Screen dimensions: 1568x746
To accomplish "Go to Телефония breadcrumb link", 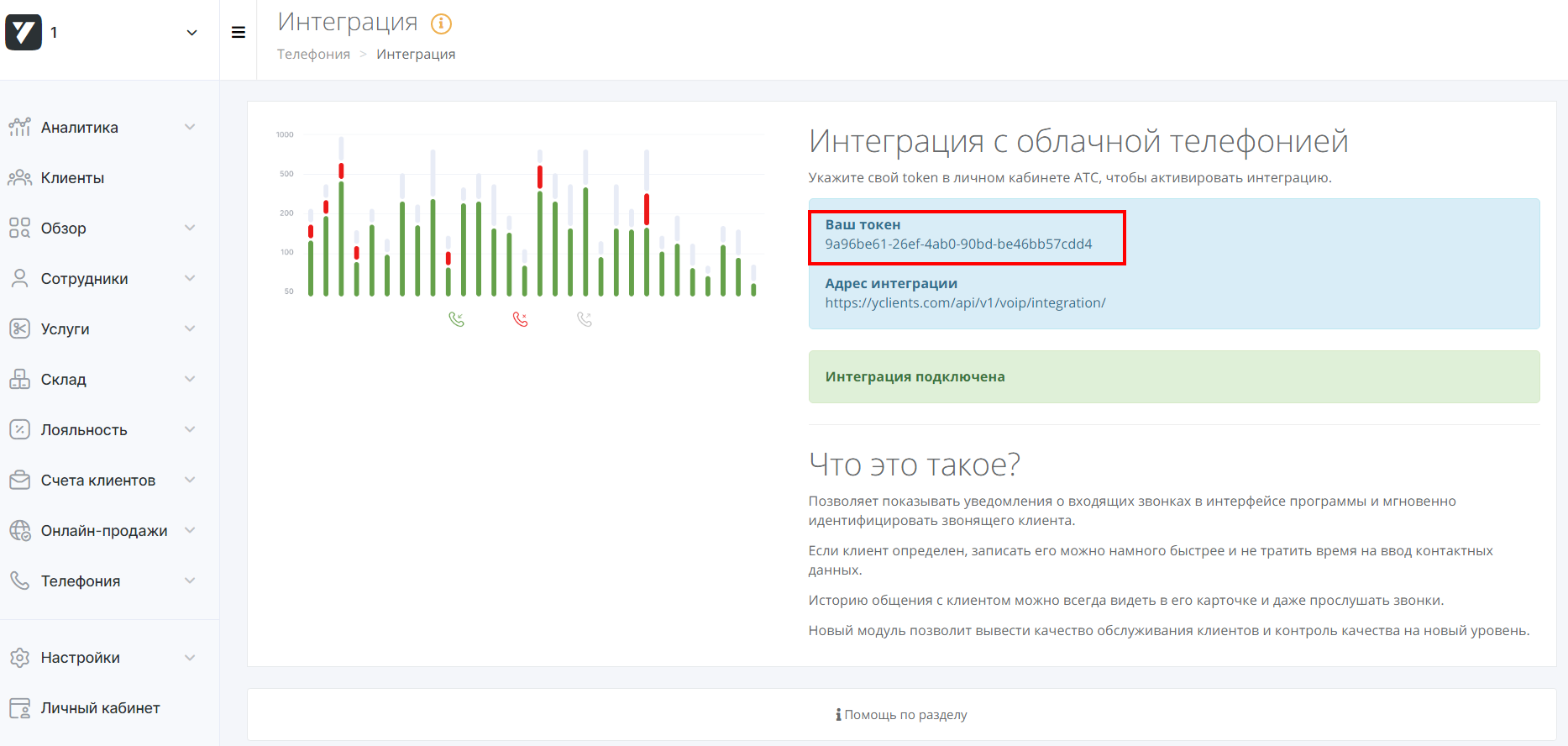I will [313, 55].
